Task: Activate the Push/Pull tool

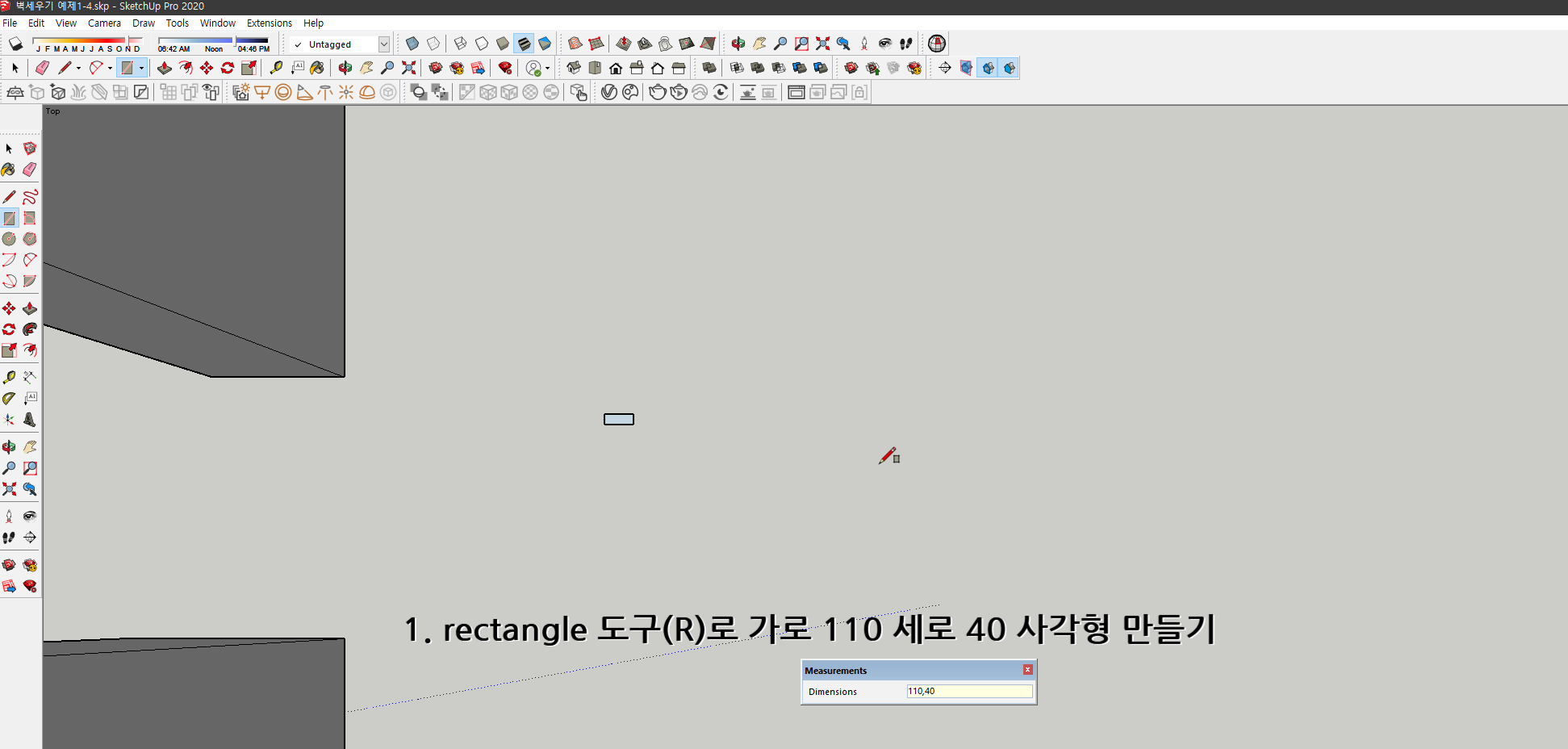Action: tap(30, 308)
